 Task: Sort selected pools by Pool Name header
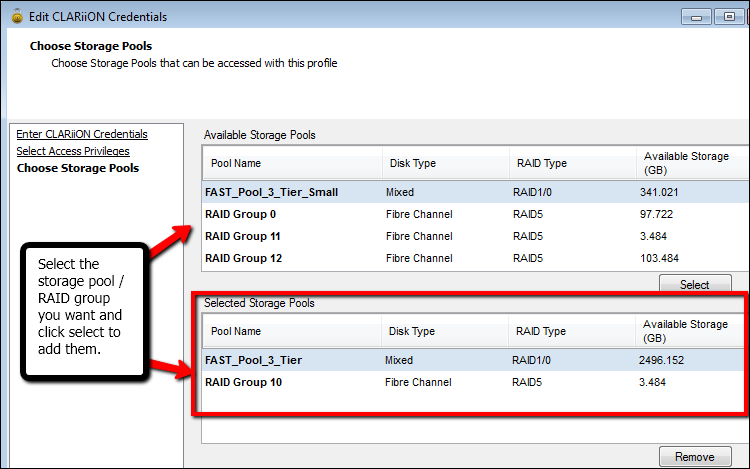coord(292,331)
